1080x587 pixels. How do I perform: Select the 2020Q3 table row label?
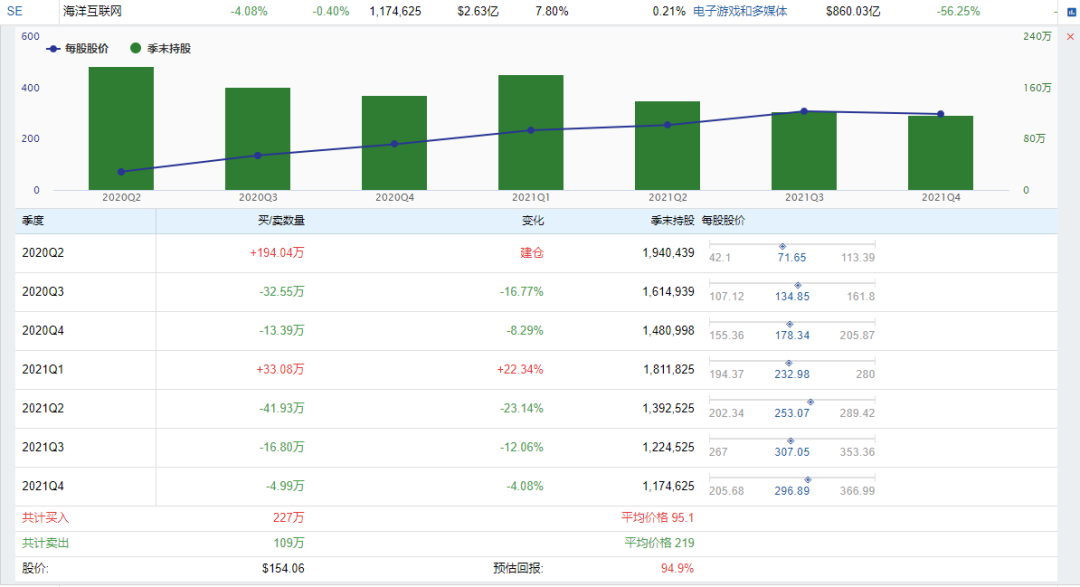click(43, 291)
